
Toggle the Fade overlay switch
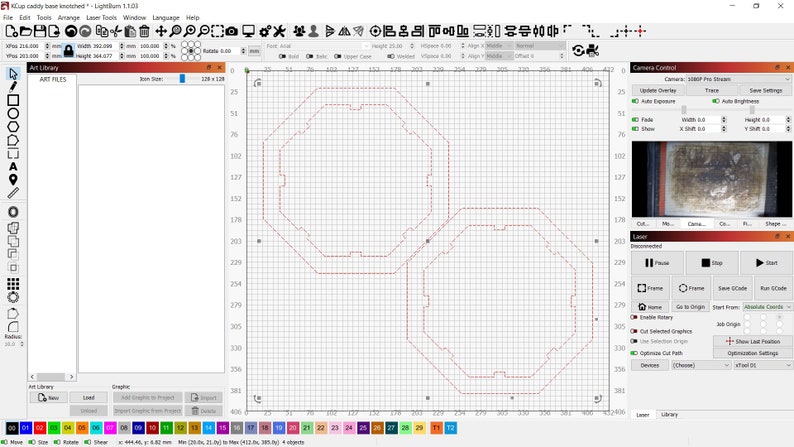(x=635, y=119)
